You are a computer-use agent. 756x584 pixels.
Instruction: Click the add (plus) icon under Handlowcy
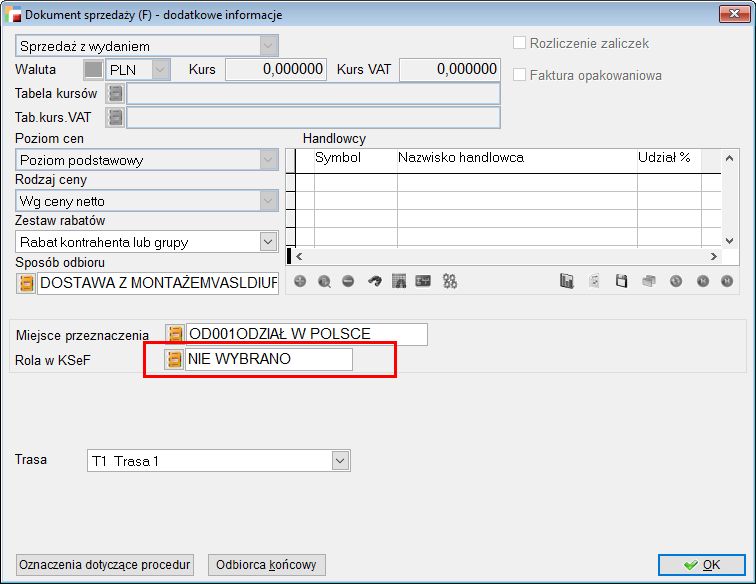[299, 282]
